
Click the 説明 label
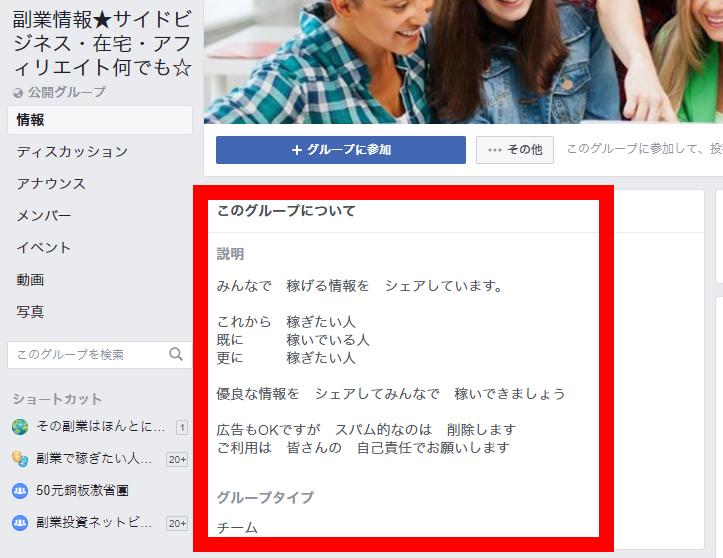click(x=230, y=254)
